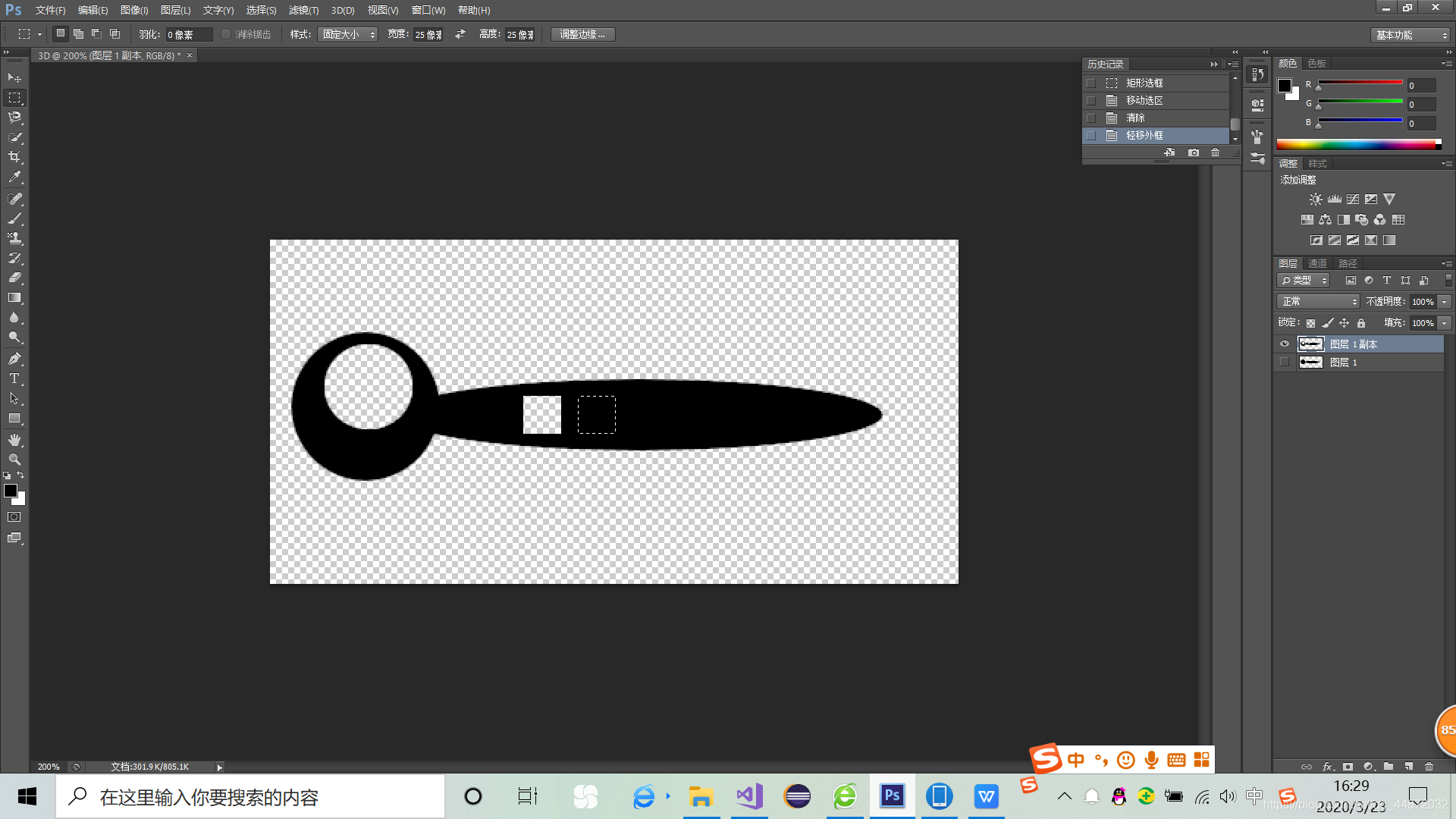Click the 调整边缘 button
This screenshot has height=819, width=1456.
point(582,35)
